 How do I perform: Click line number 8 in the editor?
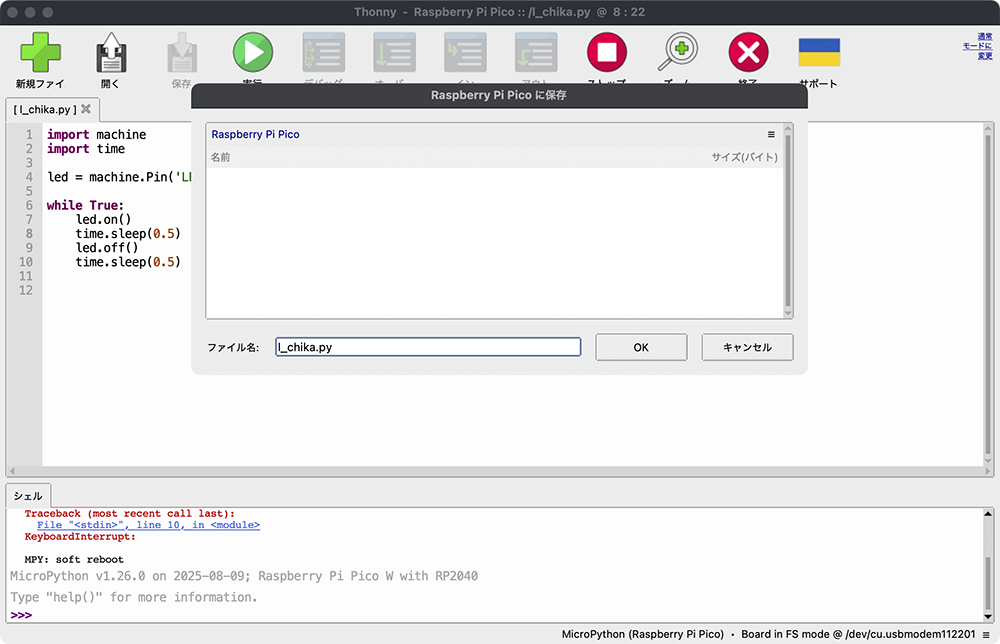(29, 233)
